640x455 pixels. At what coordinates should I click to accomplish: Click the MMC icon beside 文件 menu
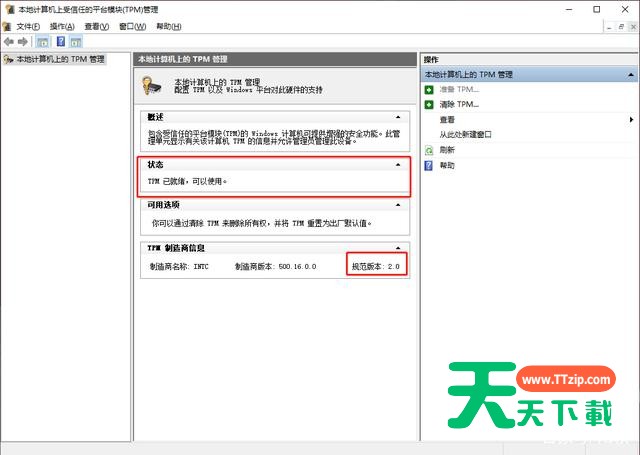click(6, 27)
